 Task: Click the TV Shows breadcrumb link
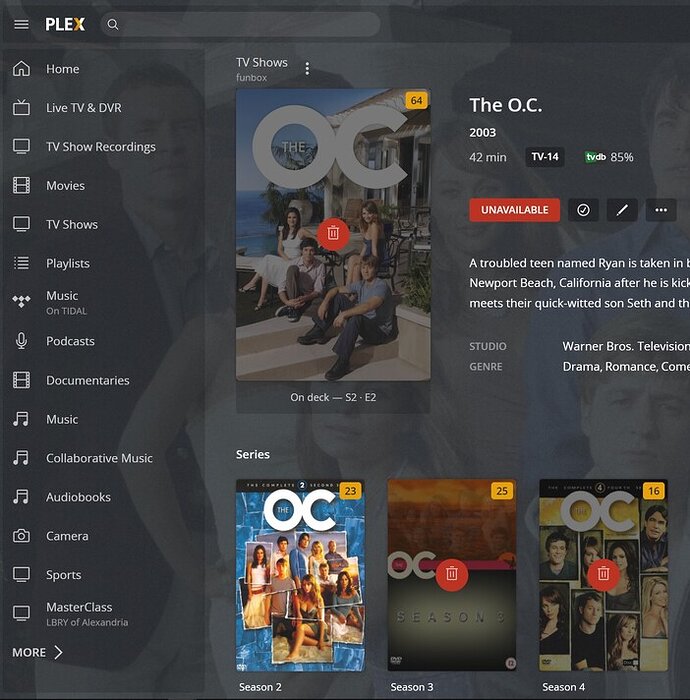point(262,62)
